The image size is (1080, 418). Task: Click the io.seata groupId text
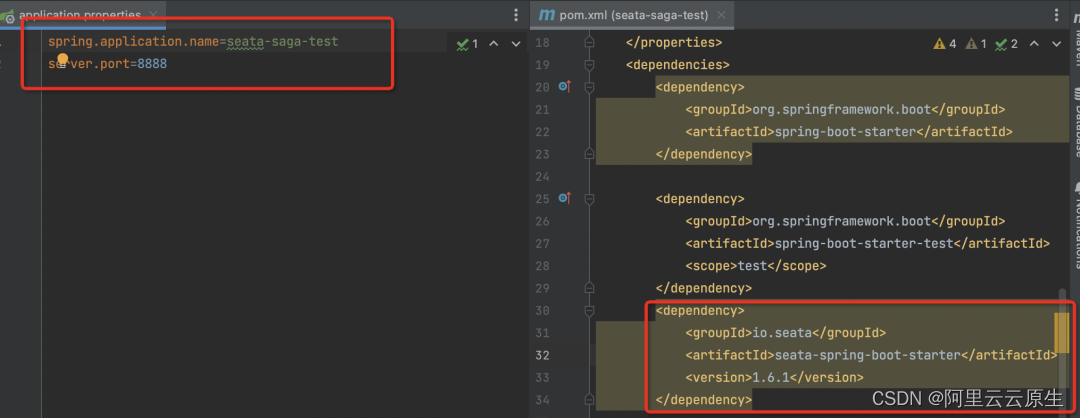782,333
